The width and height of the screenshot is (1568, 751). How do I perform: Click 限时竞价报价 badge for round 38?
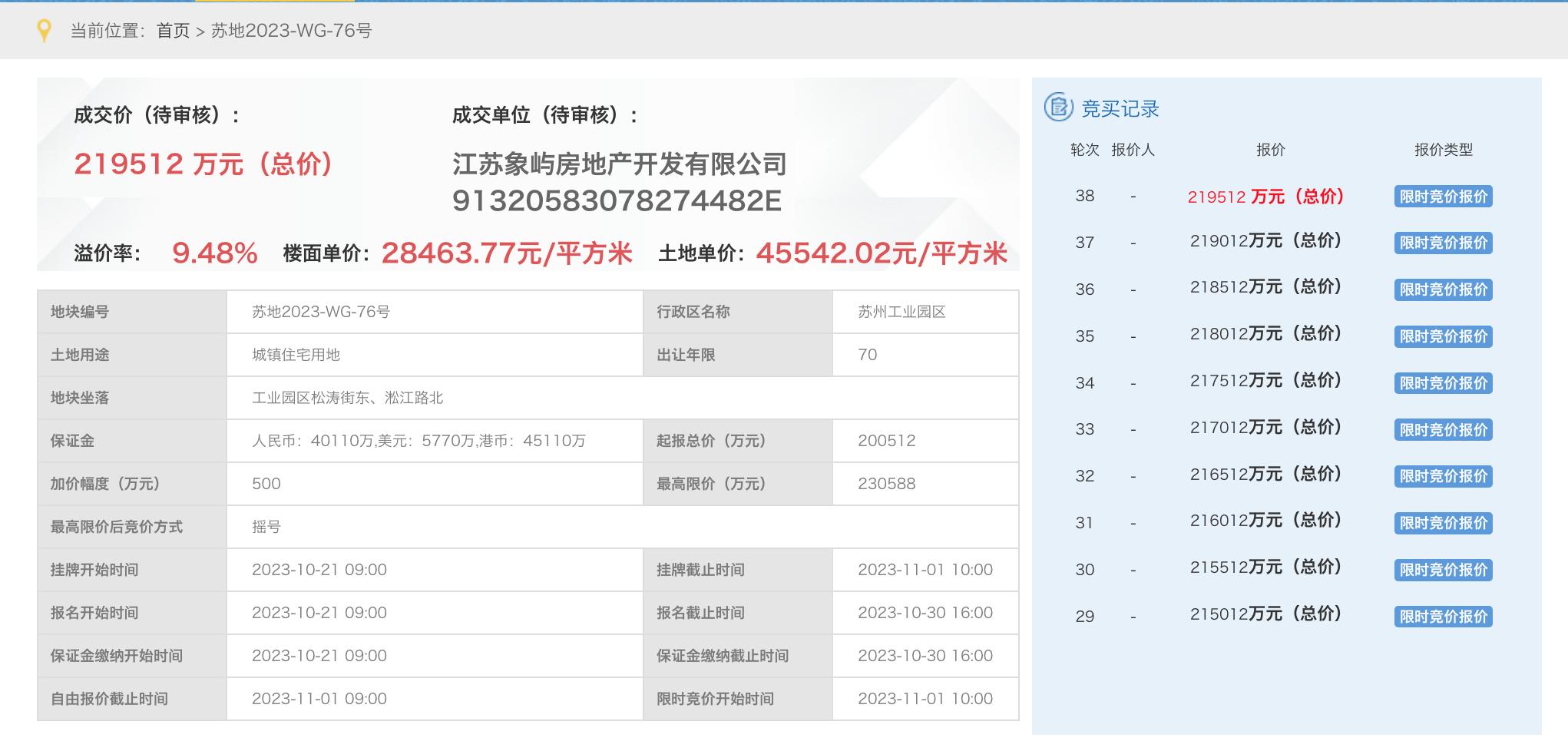[x=1444, y=197]
